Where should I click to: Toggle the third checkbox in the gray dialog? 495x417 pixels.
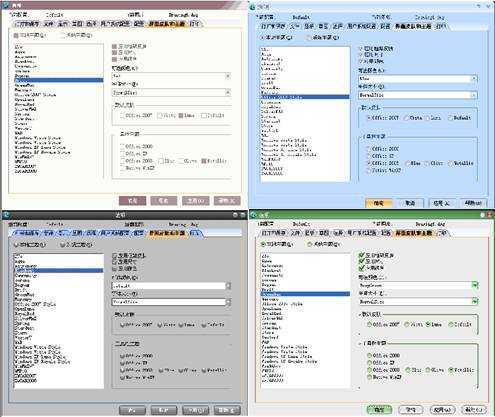point(115,268)
